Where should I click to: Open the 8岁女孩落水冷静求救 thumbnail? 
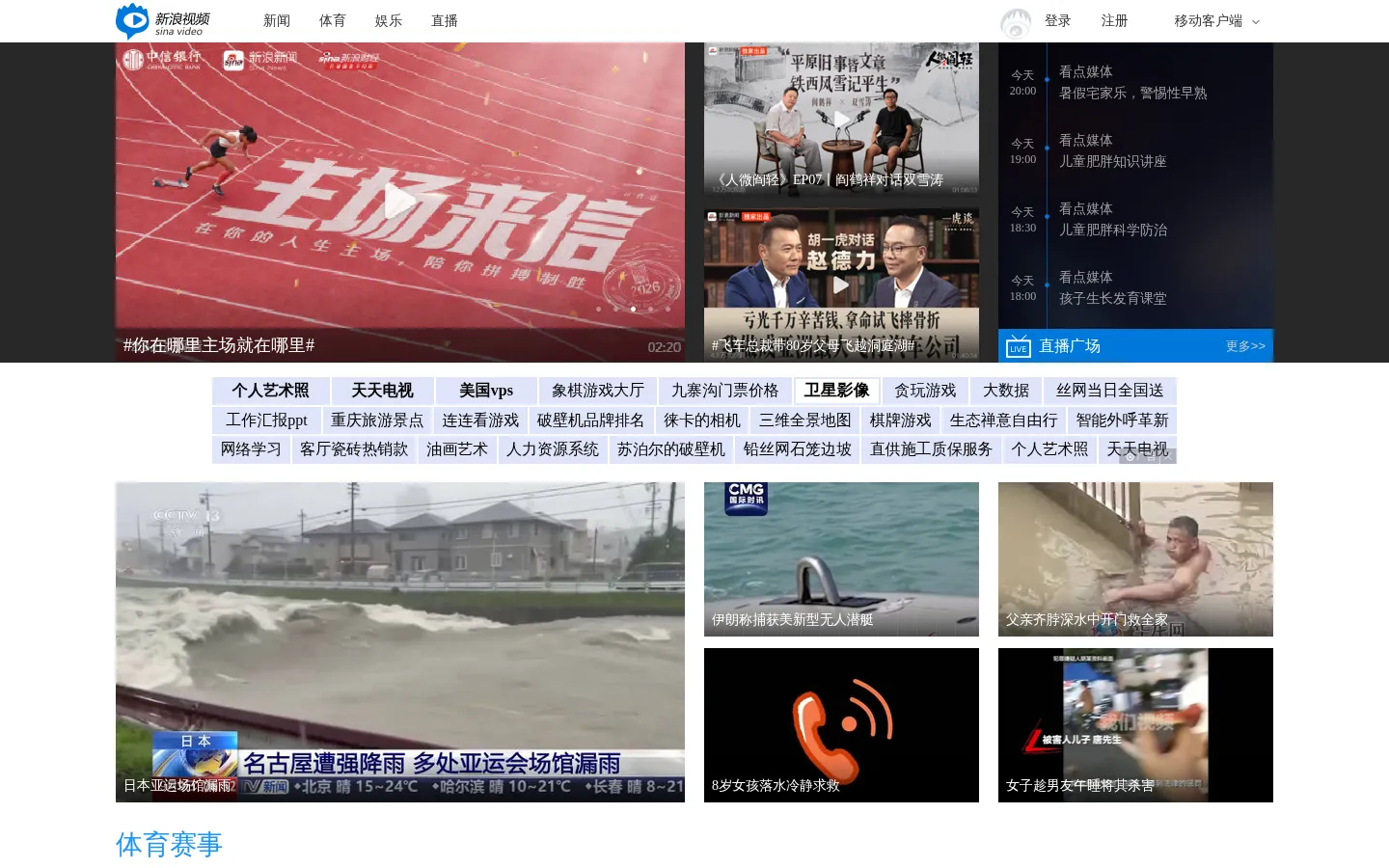841,725
